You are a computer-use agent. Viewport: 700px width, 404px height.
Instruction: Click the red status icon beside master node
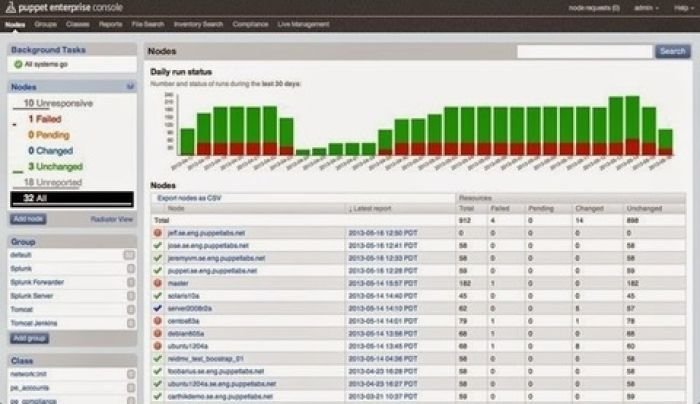157,283
